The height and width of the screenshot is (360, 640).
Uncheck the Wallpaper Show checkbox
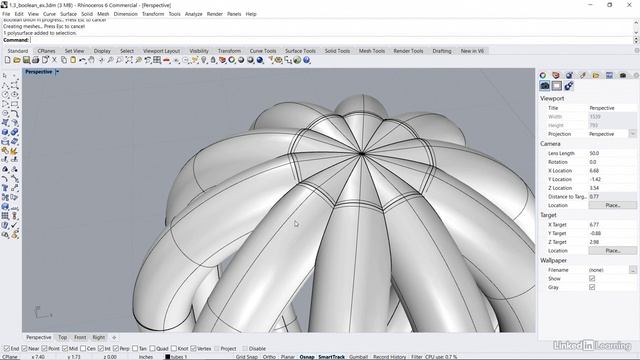click(x=592, y=278)
